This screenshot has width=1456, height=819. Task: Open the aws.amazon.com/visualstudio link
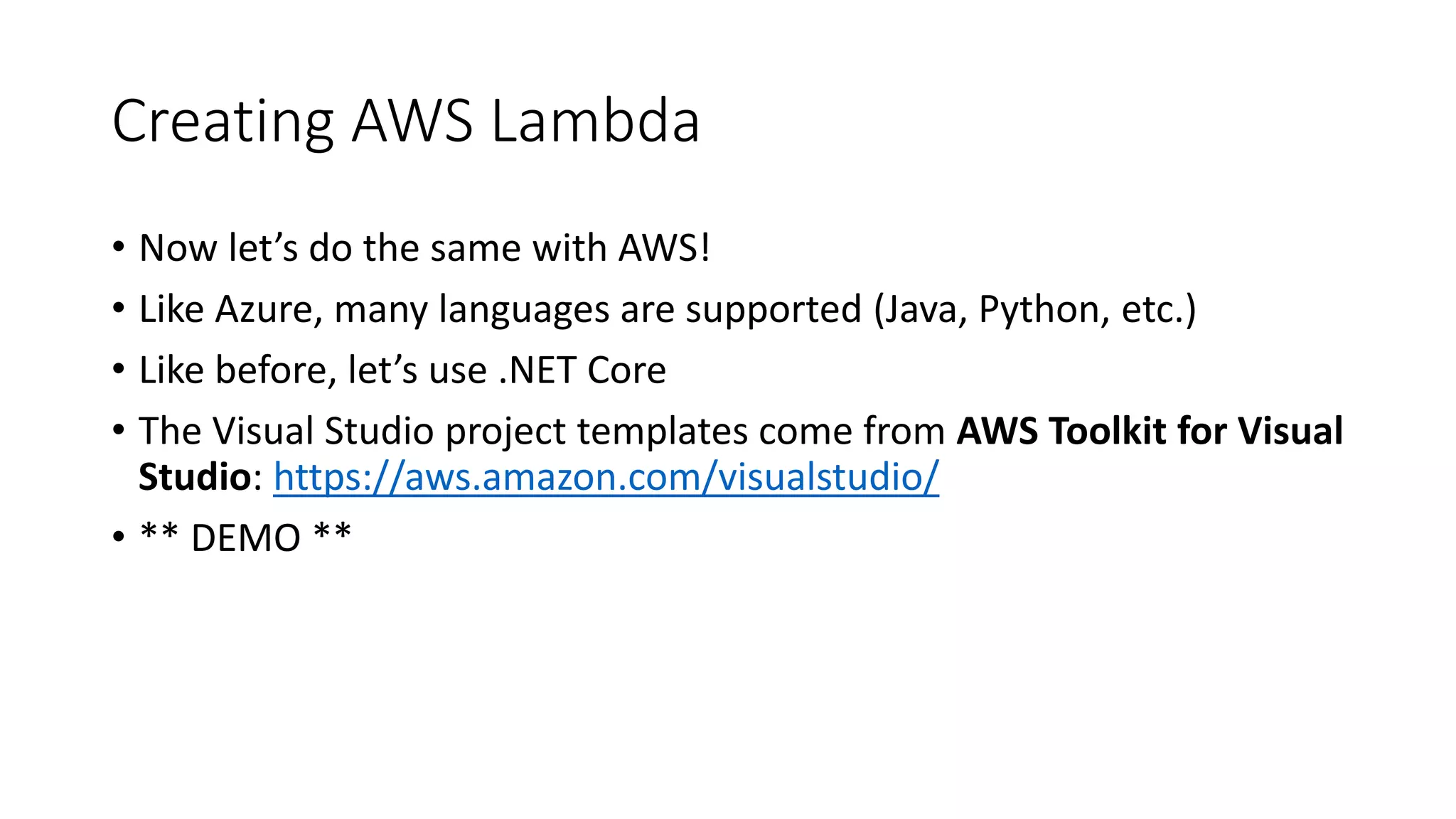coord(606,477)
